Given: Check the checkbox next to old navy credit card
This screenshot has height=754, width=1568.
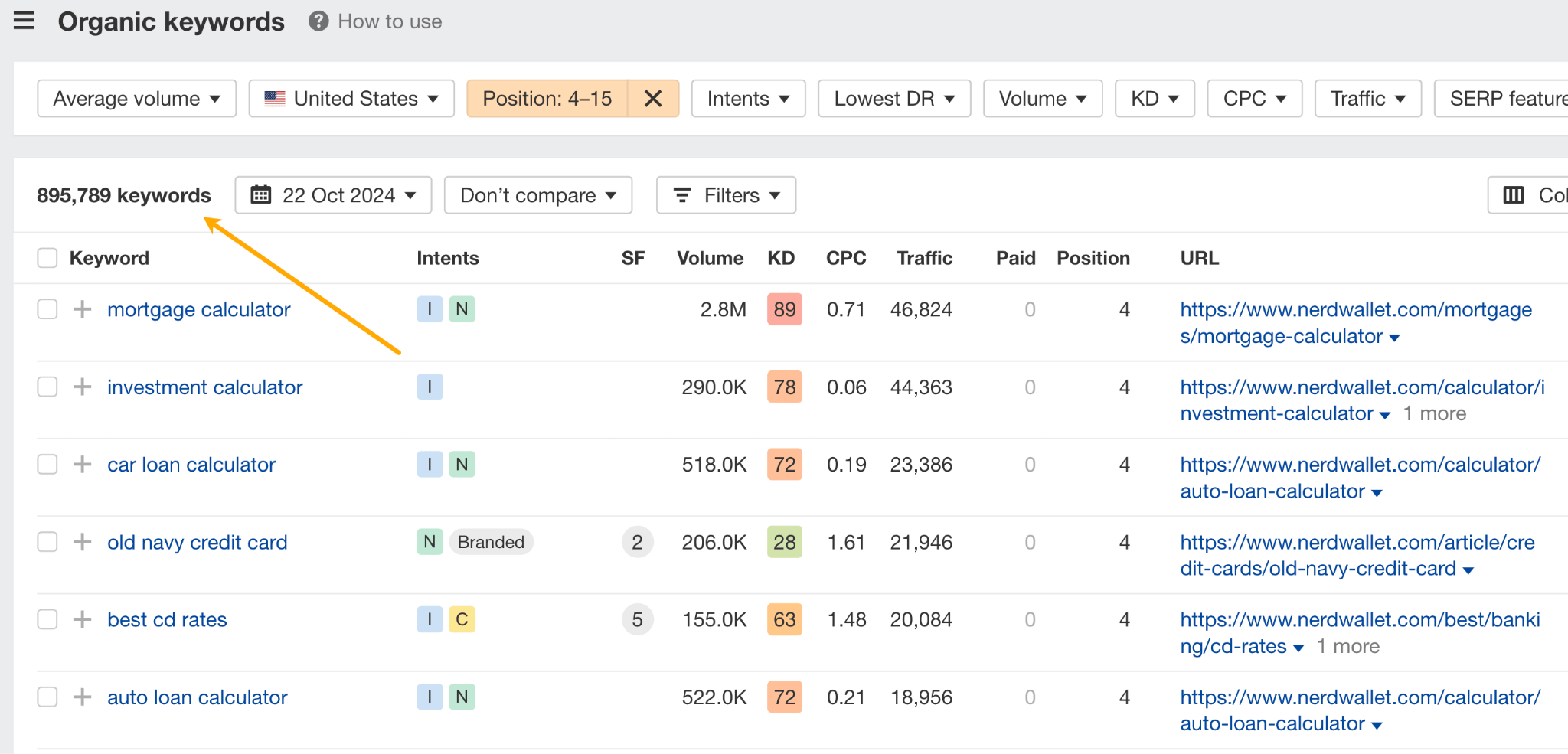Looking at the screenshot, I should click(x=47, y=542).
